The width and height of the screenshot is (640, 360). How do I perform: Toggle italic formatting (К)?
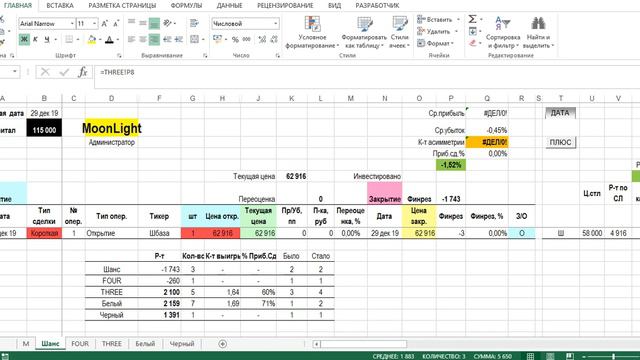coord(35,39)
